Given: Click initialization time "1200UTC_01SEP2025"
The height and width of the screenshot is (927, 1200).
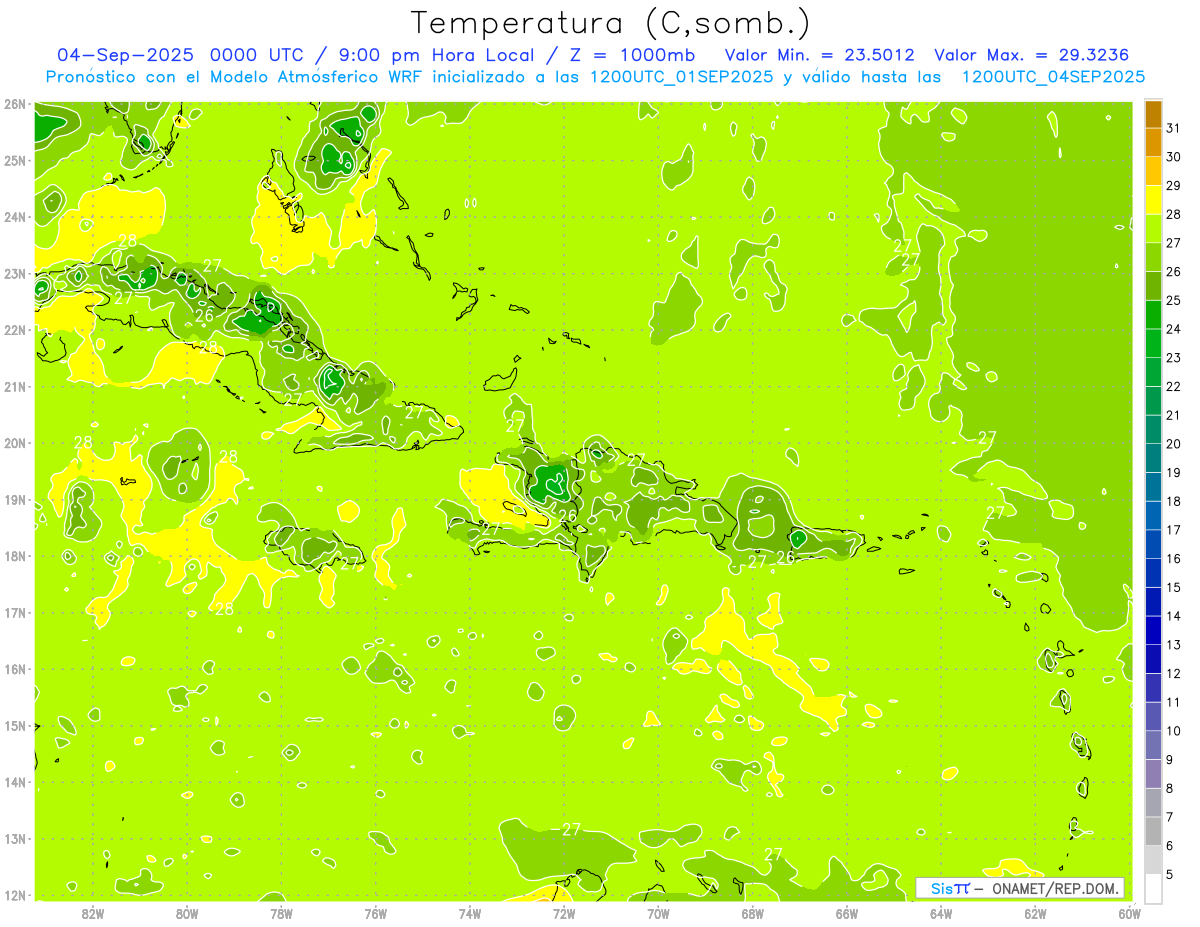Looking at the screenshot, I should click(x=681, y=76).
